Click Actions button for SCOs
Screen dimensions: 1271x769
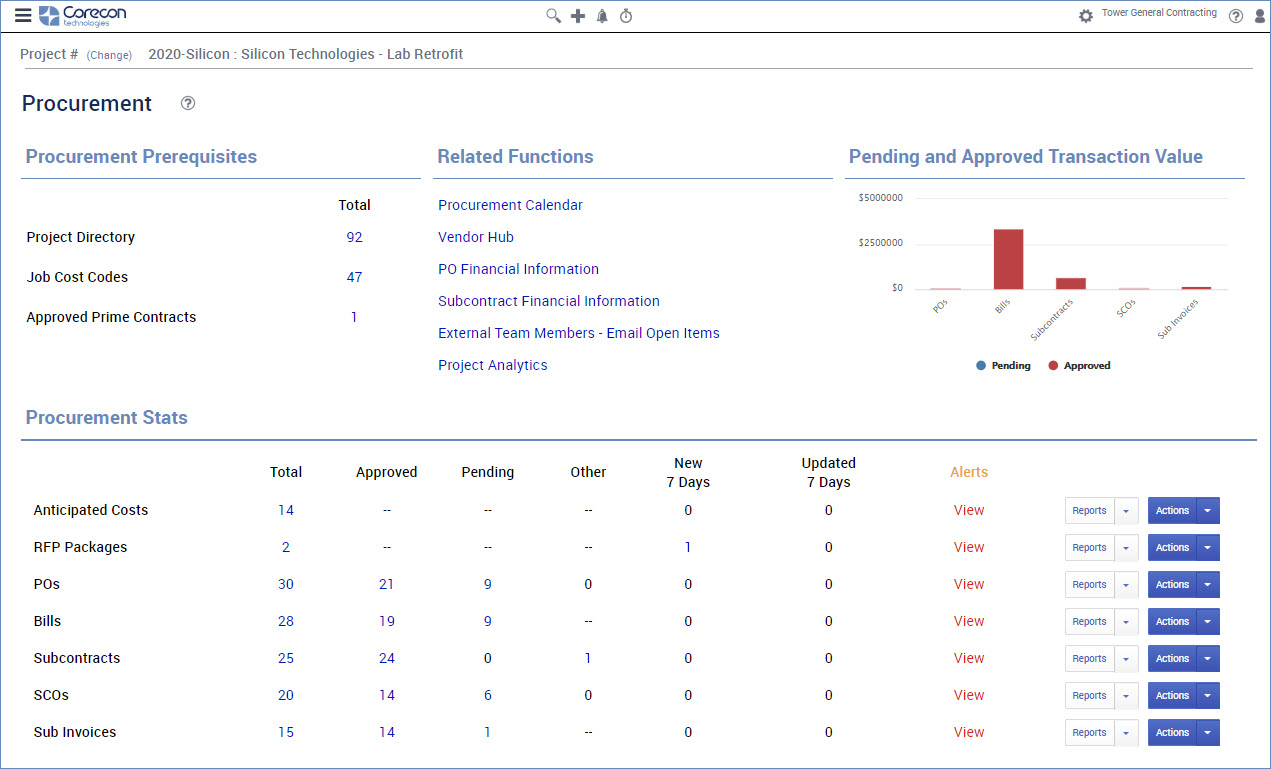(1172, 696)
